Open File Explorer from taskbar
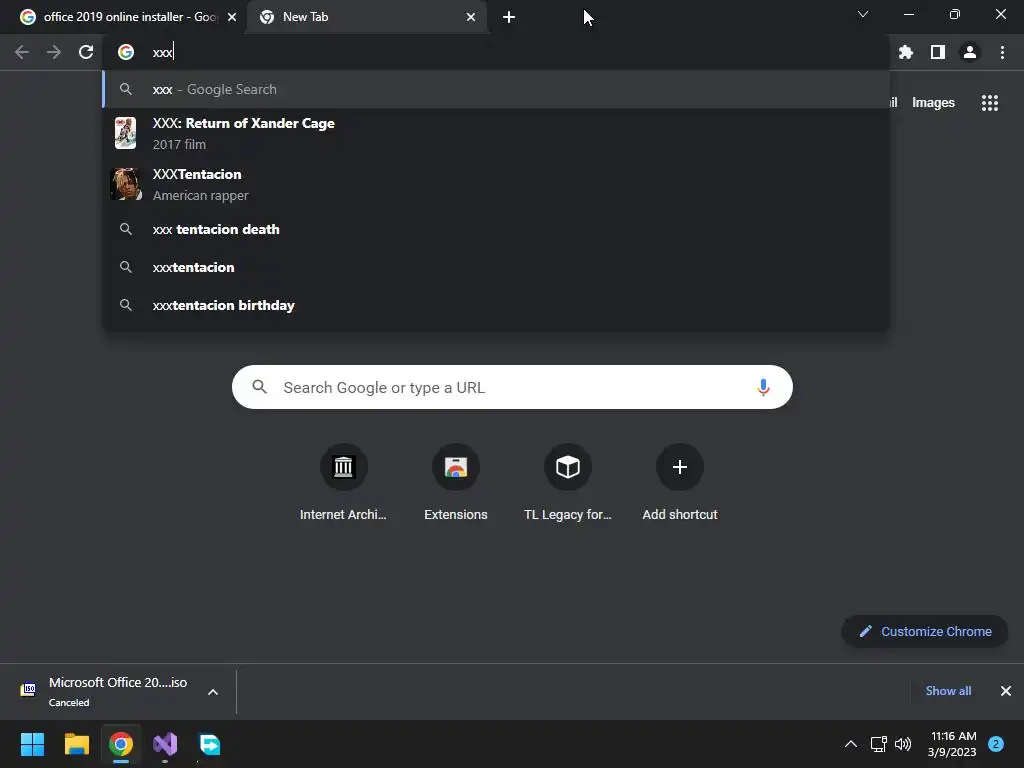1024x768 pixels. tap(76, 744)
